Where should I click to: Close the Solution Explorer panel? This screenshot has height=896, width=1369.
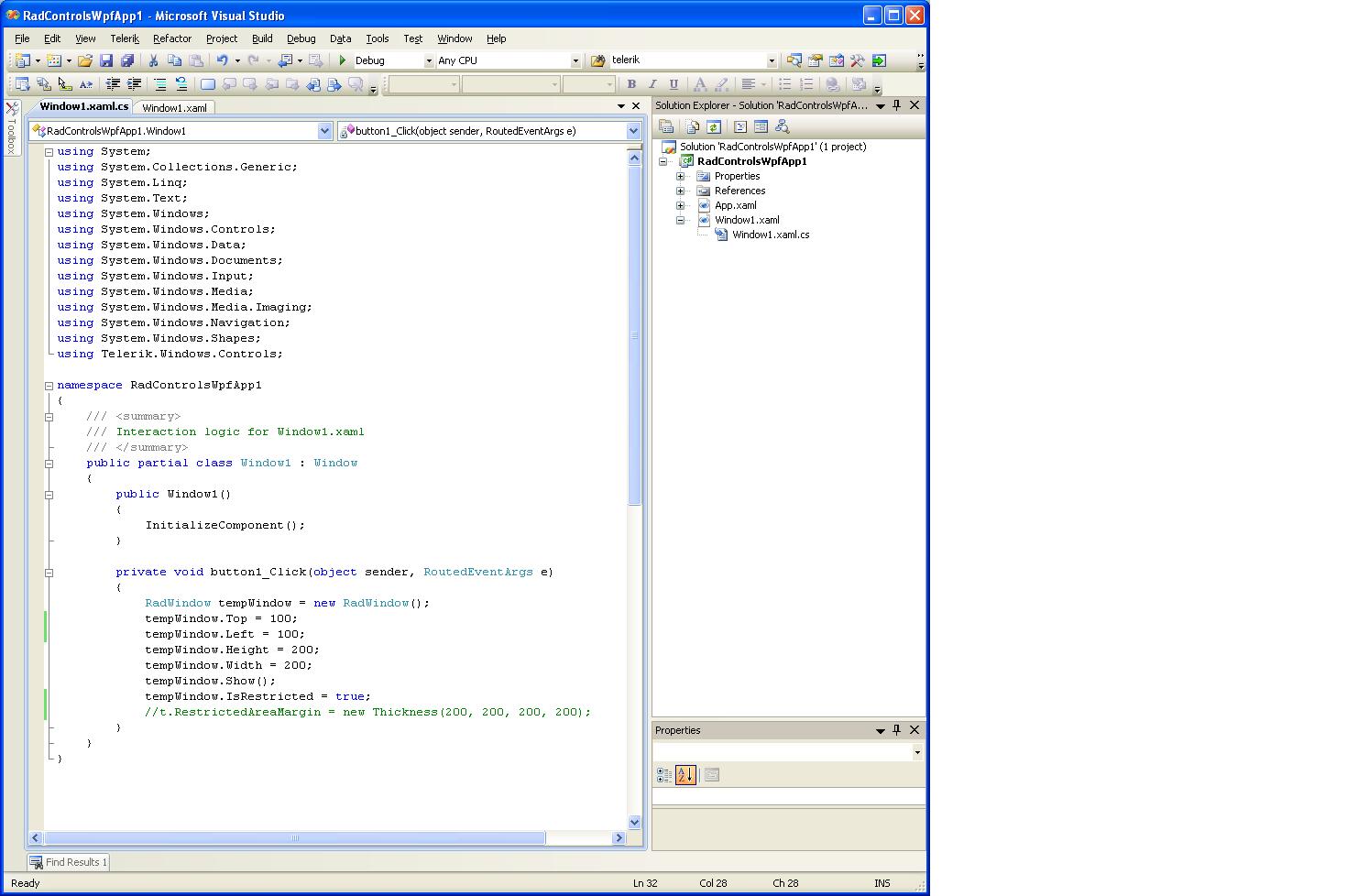[x=914, y=105]
